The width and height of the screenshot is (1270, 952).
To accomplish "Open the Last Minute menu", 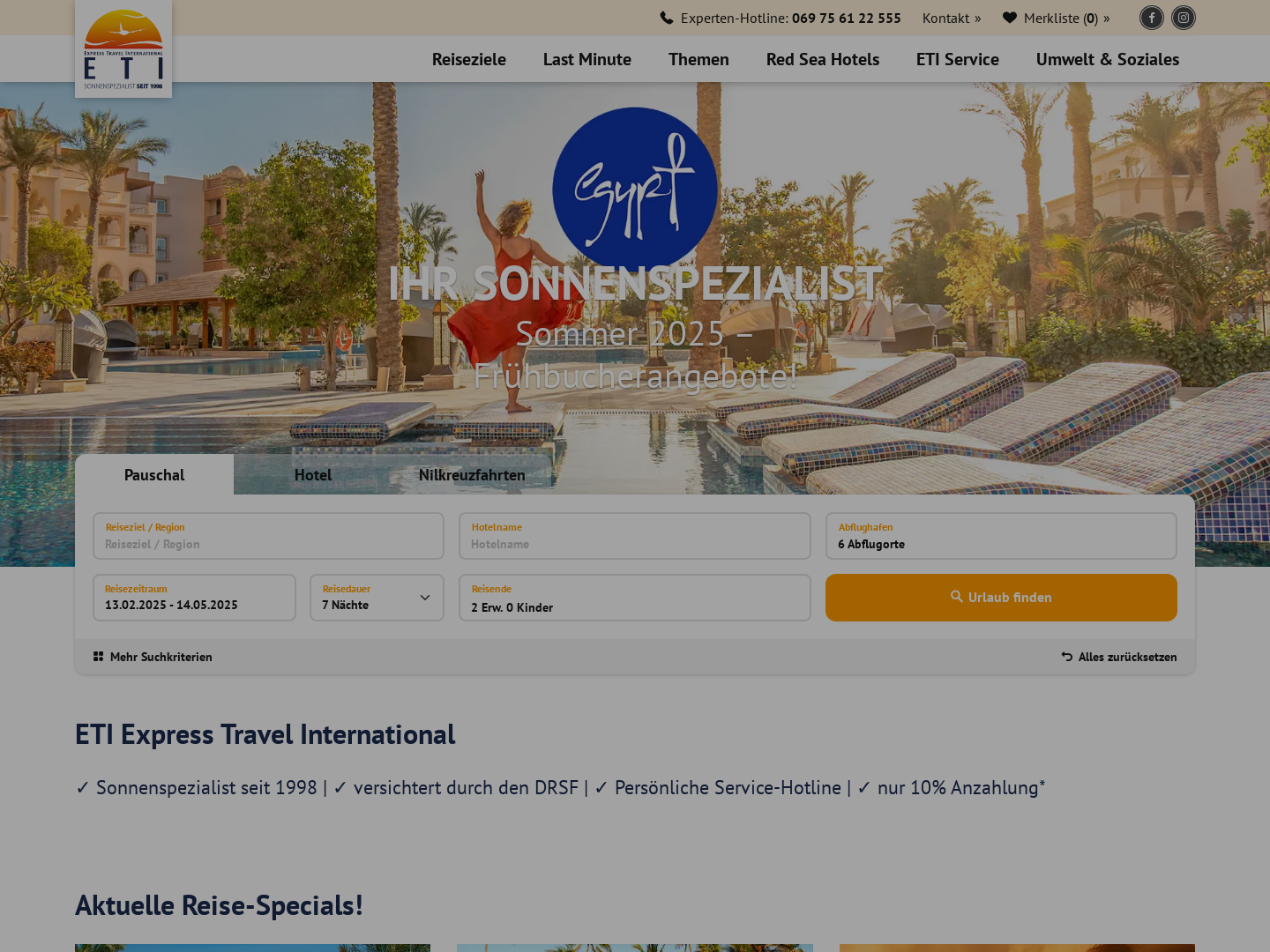I will [587, 59].
